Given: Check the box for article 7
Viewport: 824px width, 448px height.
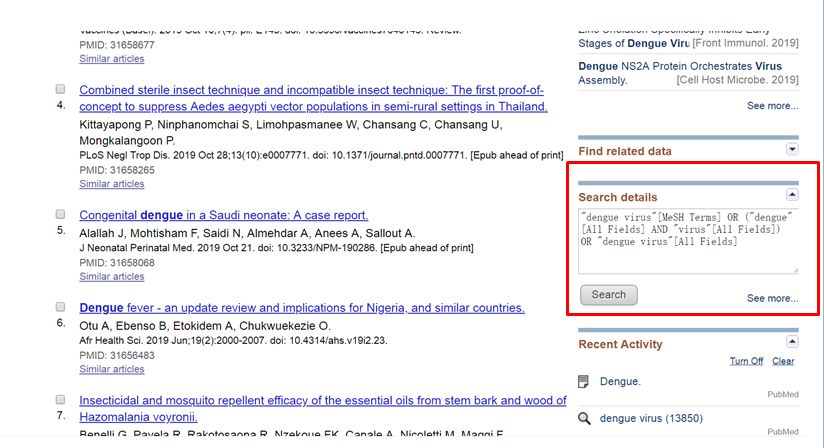Looking at the screenshot, I should (x=60, y=400).
